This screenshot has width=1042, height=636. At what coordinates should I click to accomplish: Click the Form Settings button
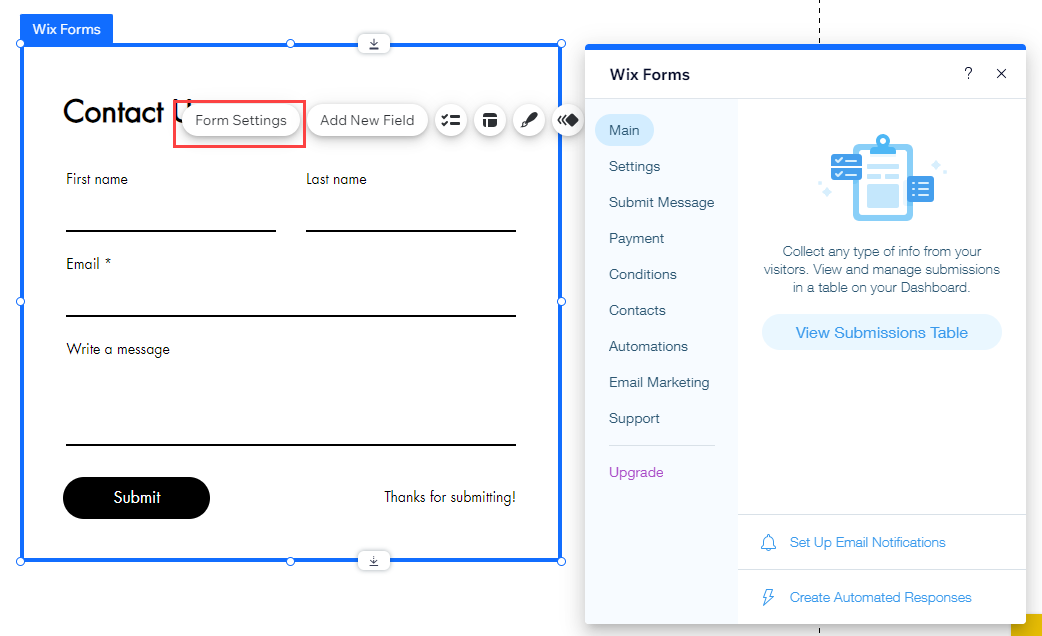tap(241, 120)
